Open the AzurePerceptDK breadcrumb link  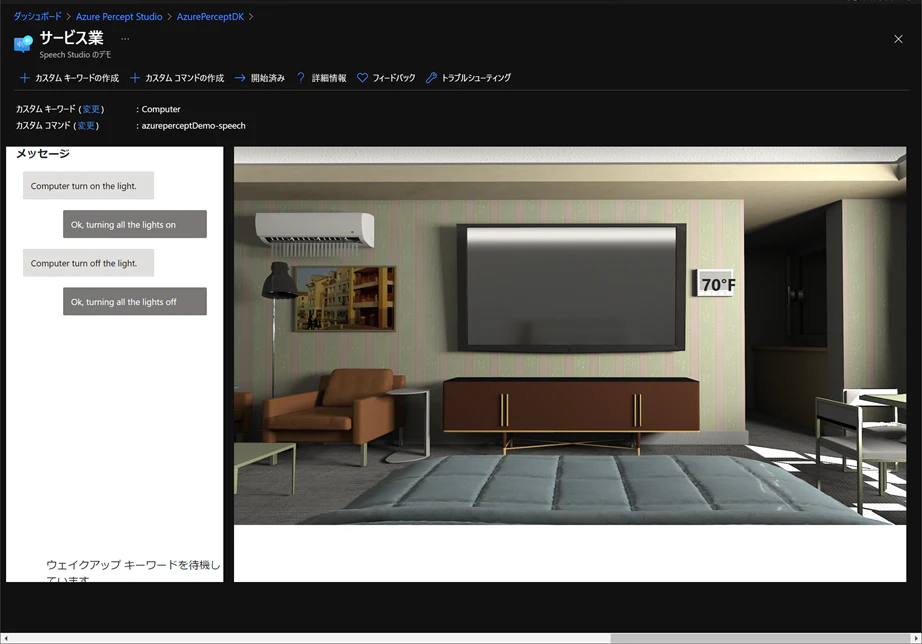210,16
